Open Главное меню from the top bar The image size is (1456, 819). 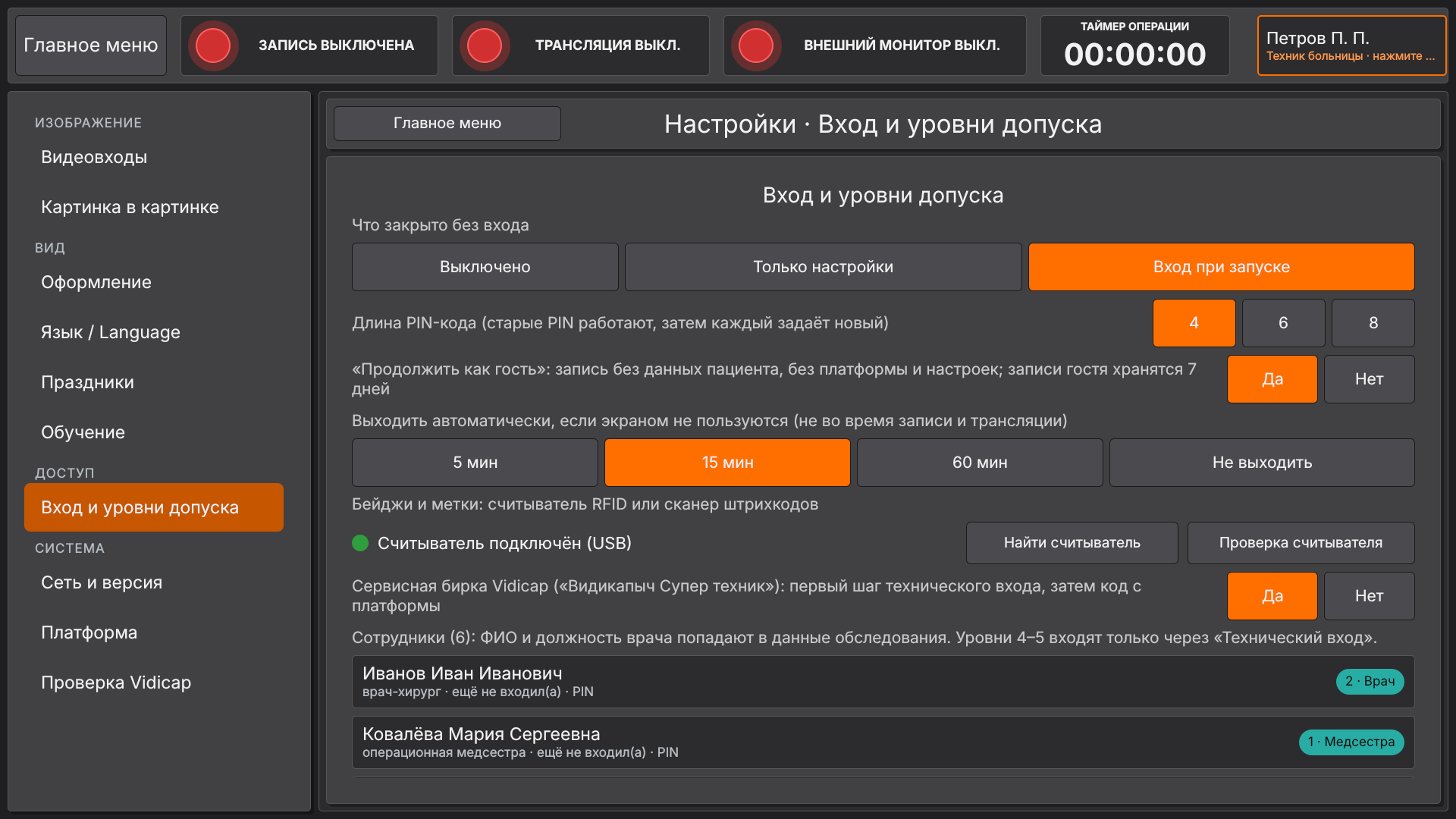coord(91,45)
